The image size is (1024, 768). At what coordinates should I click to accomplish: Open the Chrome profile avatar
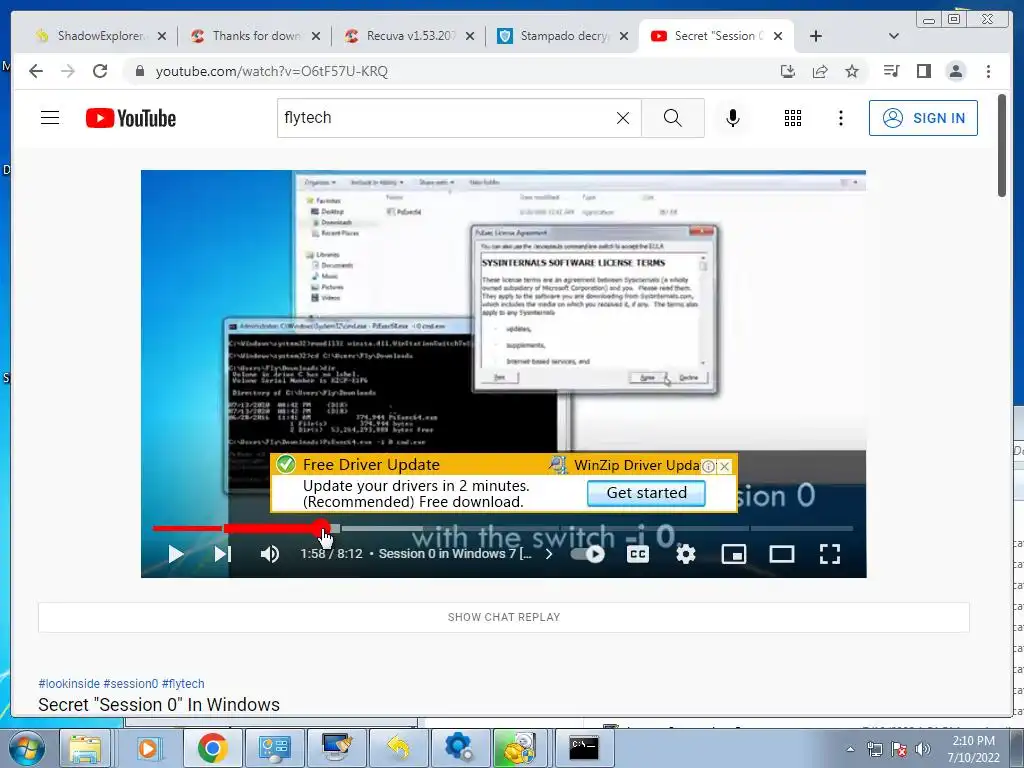(955, 71)
